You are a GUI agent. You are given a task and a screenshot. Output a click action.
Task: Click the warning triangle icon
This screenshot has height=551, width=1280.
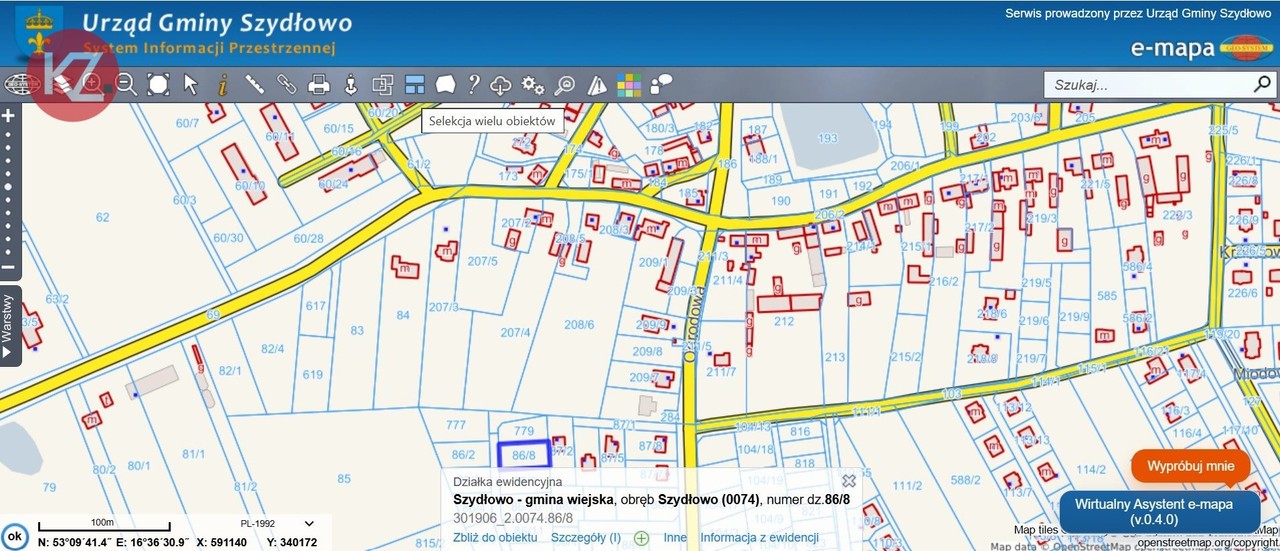coord(597,85)
